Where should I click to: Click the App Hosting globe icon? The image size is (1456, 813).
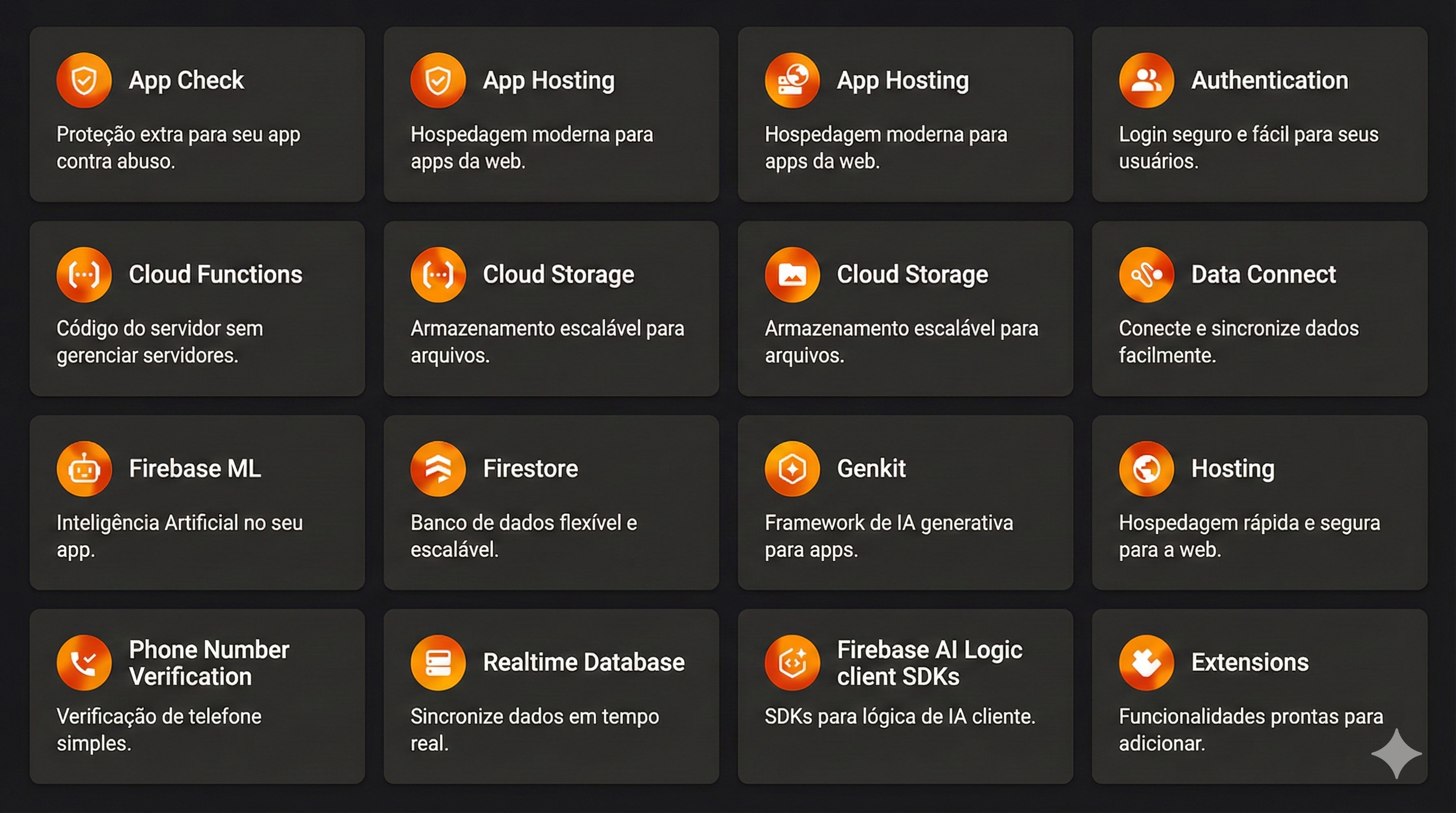pos(792,80)
